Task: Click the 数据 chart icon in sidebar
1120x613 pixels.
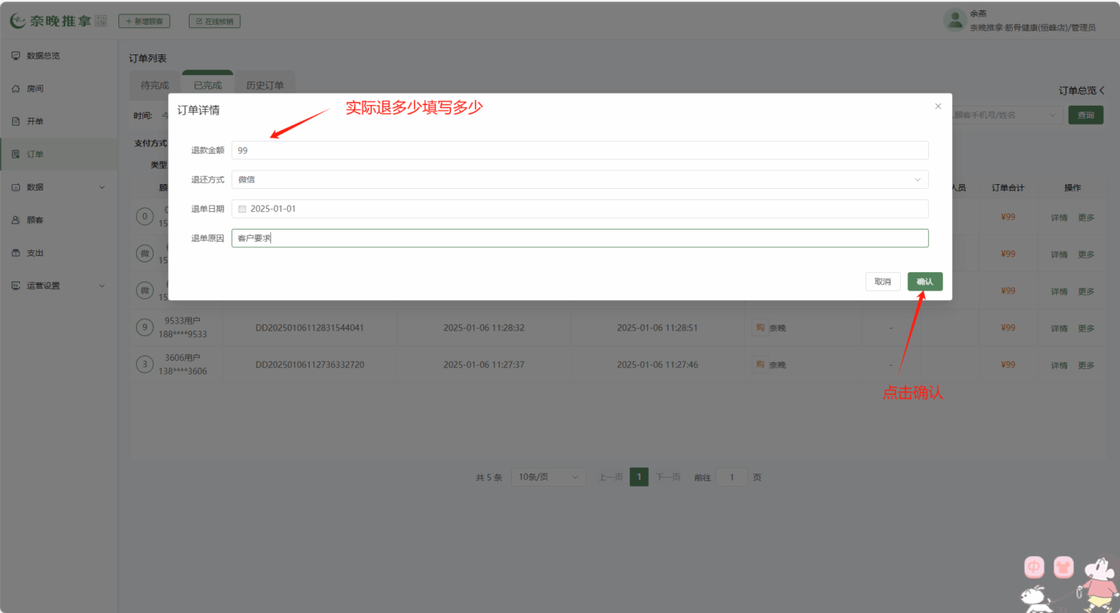Action: [x=16, y=187]
